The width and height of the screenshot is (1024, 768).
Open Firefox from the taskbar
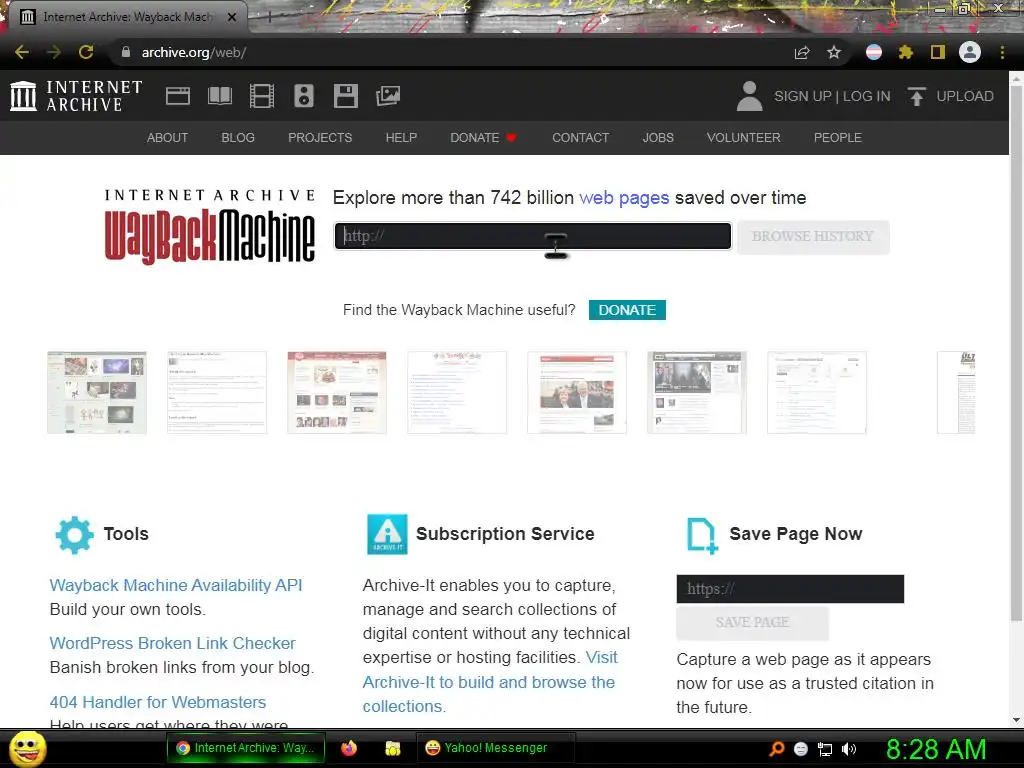[x=349, y=748]
